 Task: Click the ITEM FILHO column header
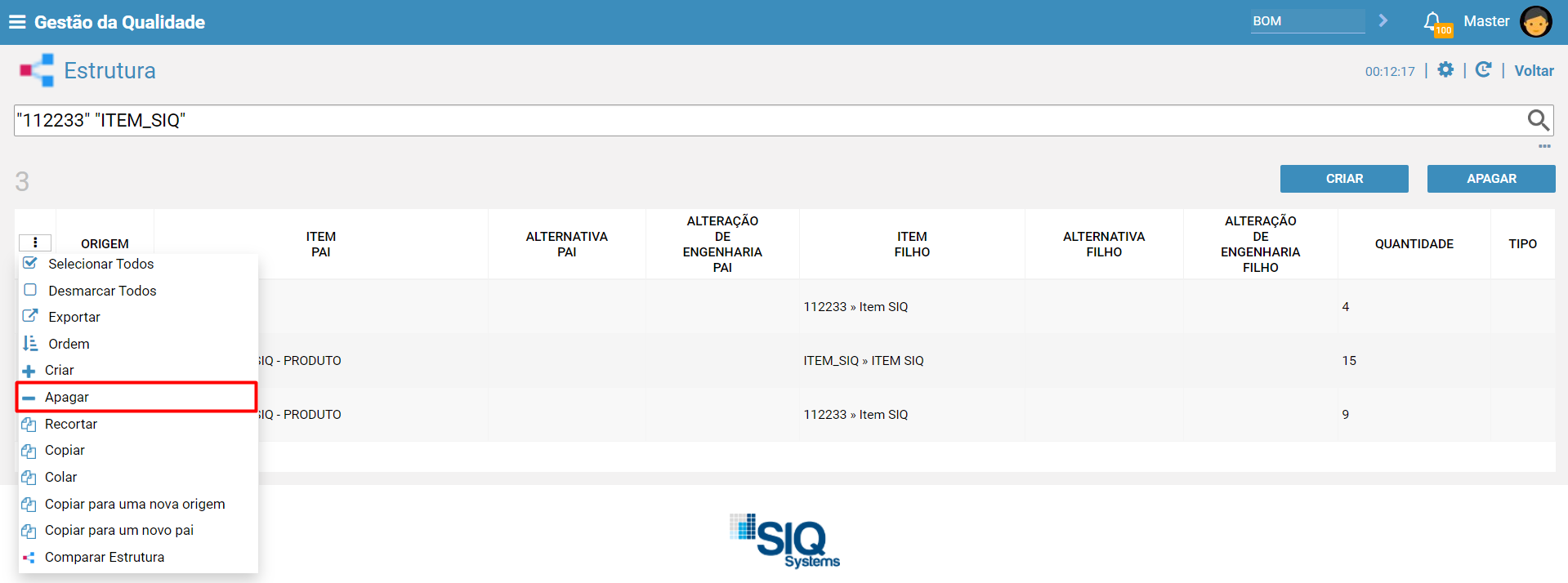pos(912,243)
